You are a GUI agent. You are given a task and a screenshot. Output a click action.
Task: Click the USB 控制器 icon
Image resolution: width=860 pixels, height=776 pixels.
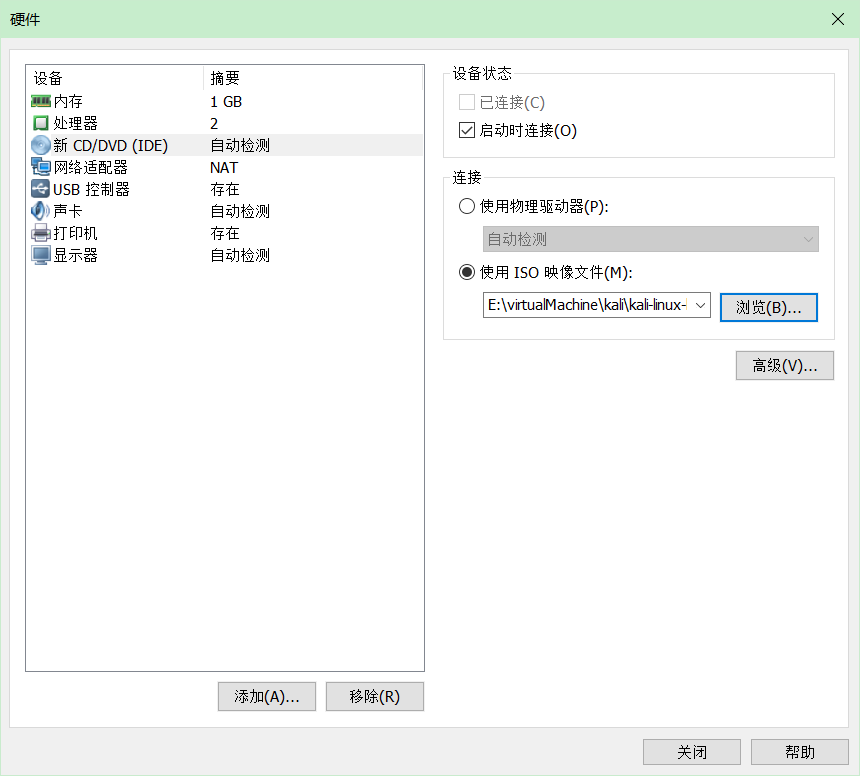pyautogui.click(x=41, y=189)
